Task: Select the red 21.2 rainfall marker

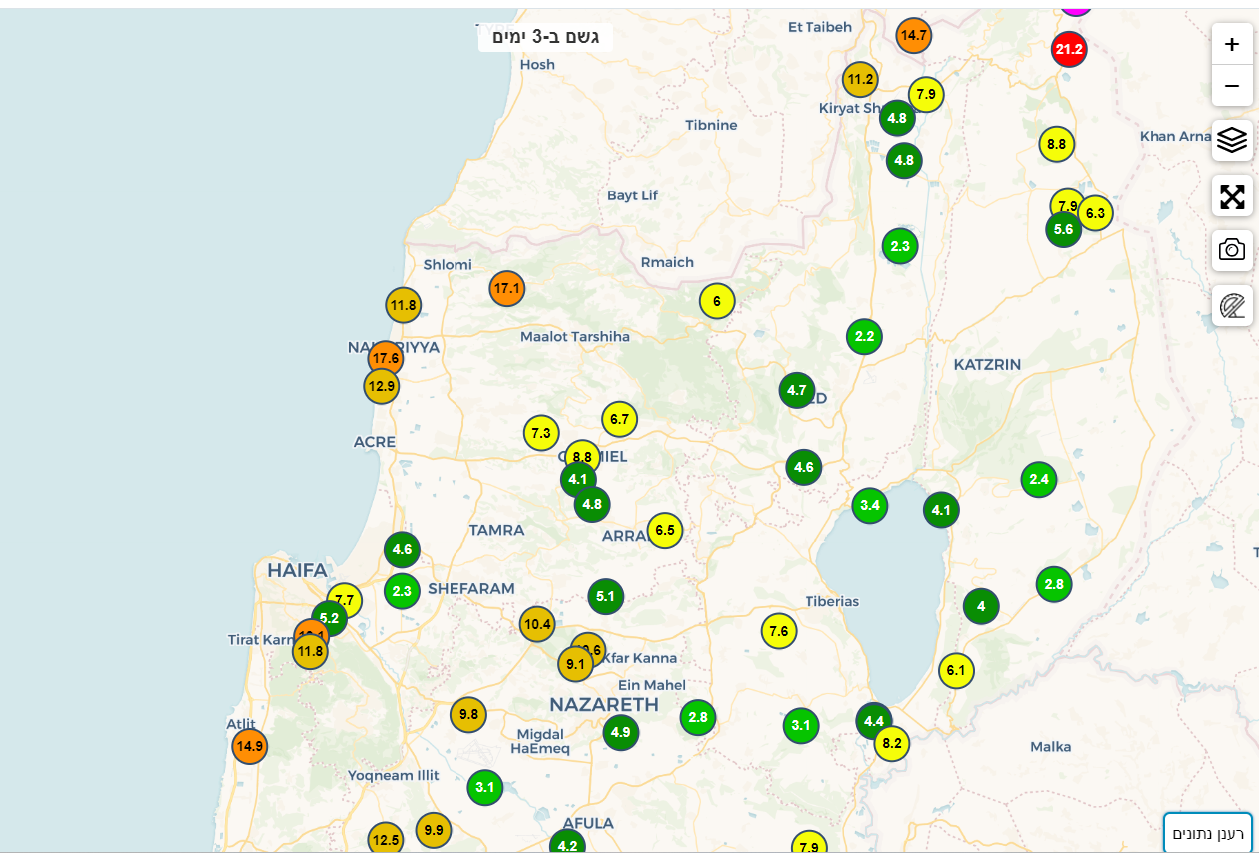Action: (x=1069, y=49)
